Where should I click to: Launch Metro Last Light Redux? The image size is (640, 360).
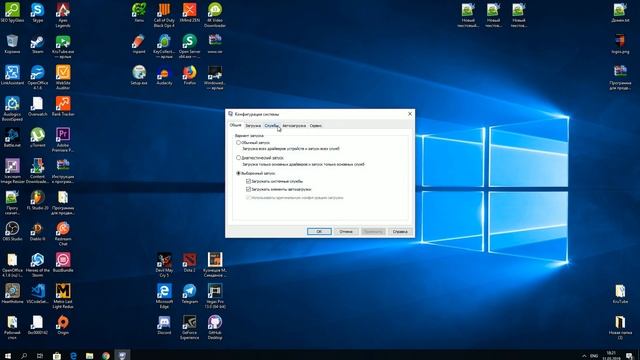tap(63, 296)
